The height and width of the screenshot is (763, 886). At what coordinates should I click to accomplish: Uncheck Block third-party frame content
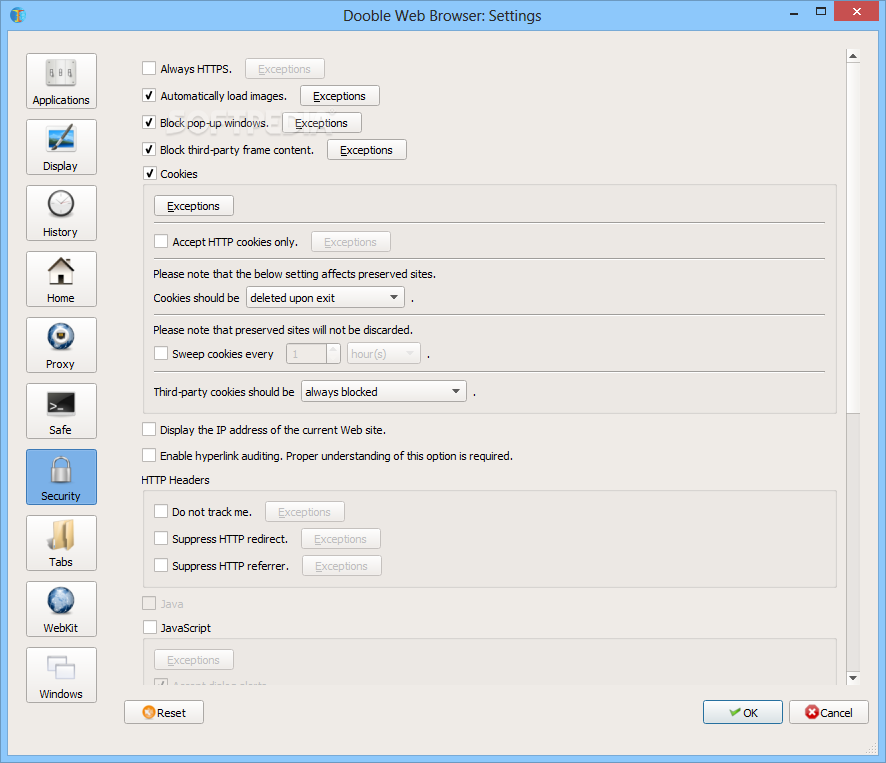click(149, 150)
